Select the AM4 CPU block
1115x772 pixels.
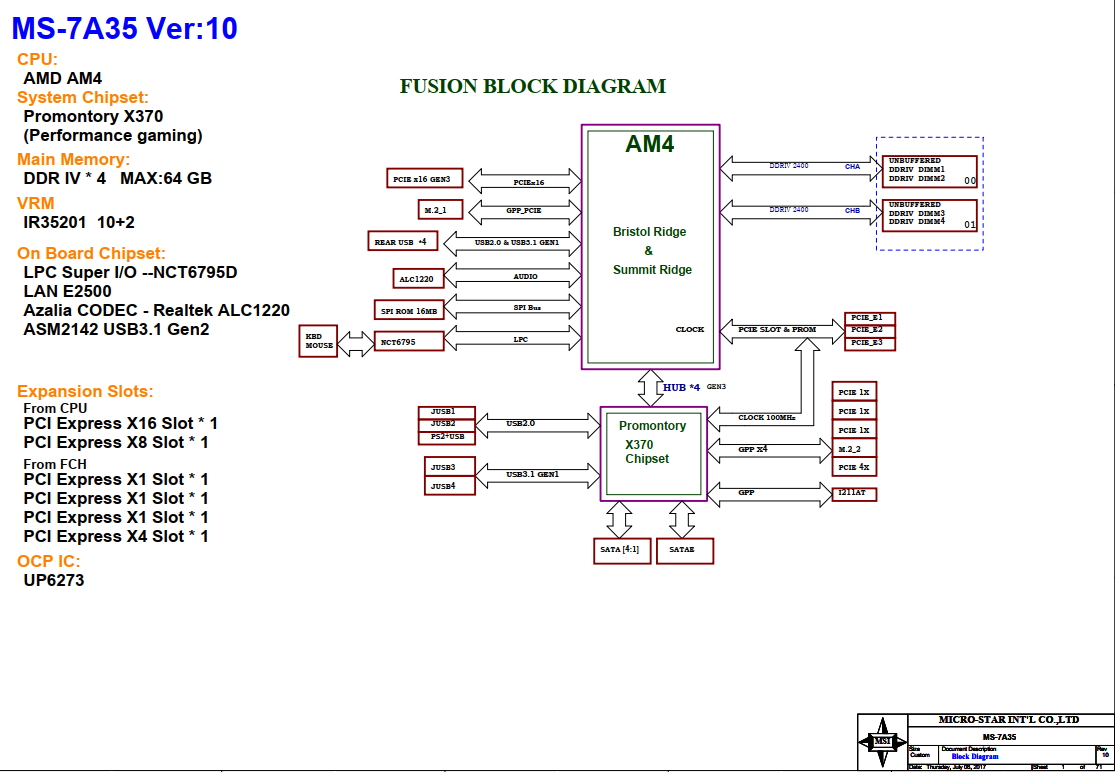tap(650, 246)
